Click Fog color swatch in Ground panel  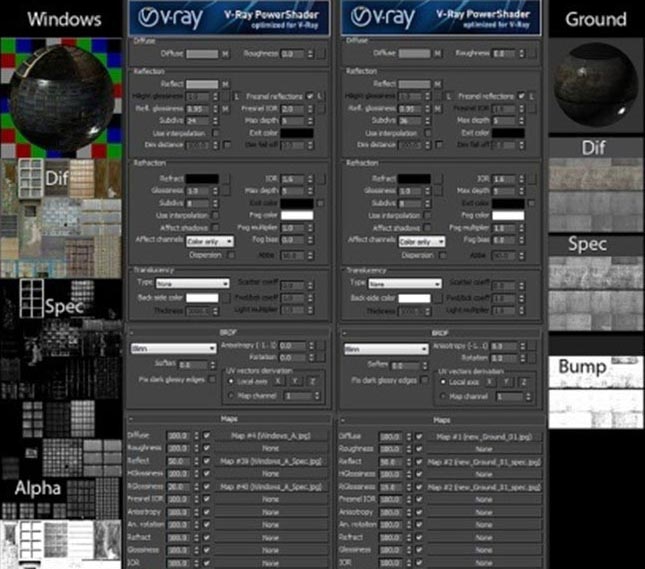pyautogui.click(x=508, y=215)
